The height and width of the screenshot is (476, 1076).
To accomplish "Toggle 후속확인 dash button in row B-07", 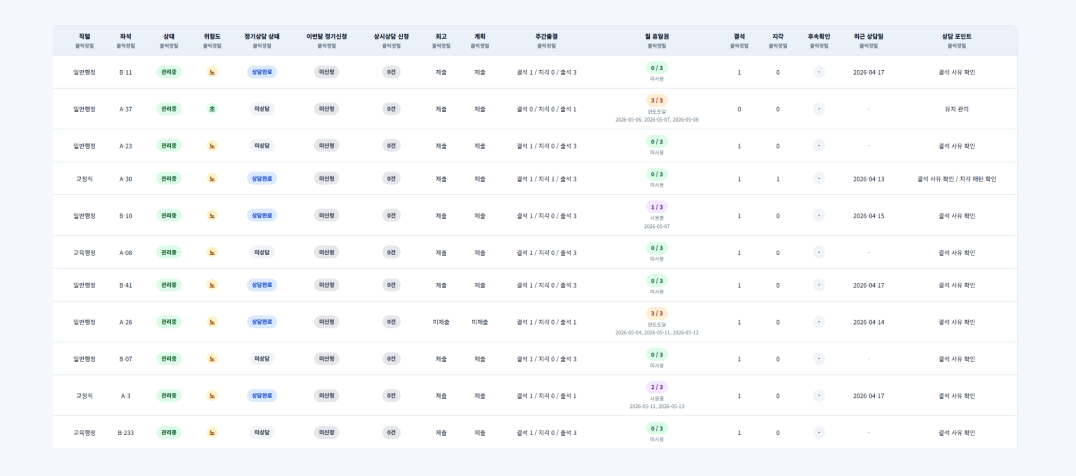I will pyautogui.click(x=819, y=359).
